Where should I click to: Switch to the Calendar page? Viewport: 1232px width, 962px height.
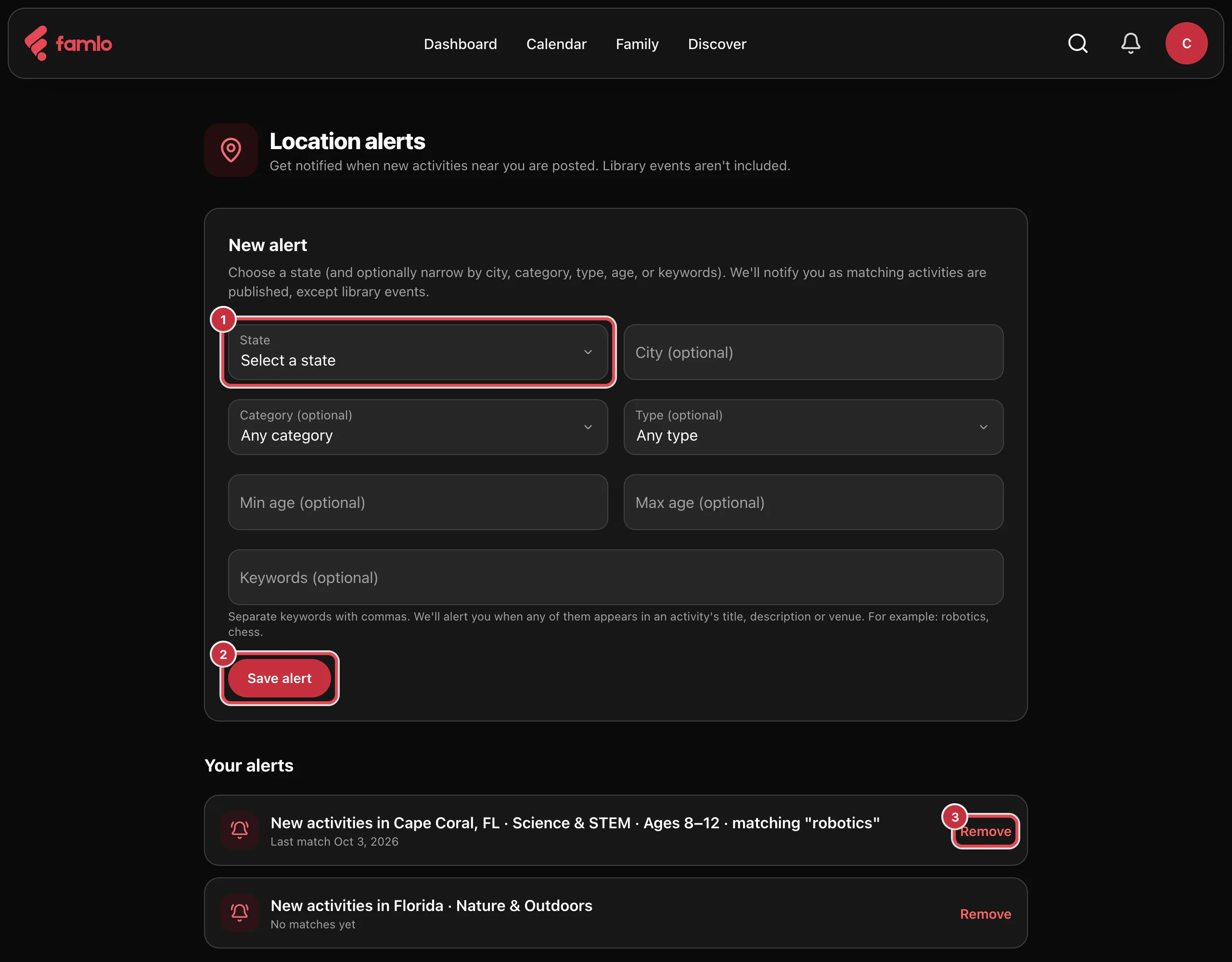tap(556, 44)
